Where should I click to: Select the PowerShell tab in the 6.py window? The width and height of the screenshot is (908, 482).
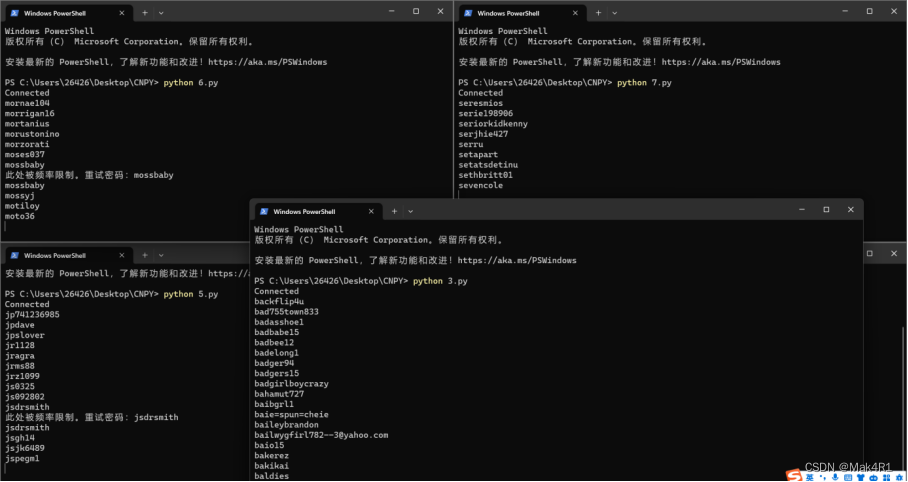[x=67, y=13]
